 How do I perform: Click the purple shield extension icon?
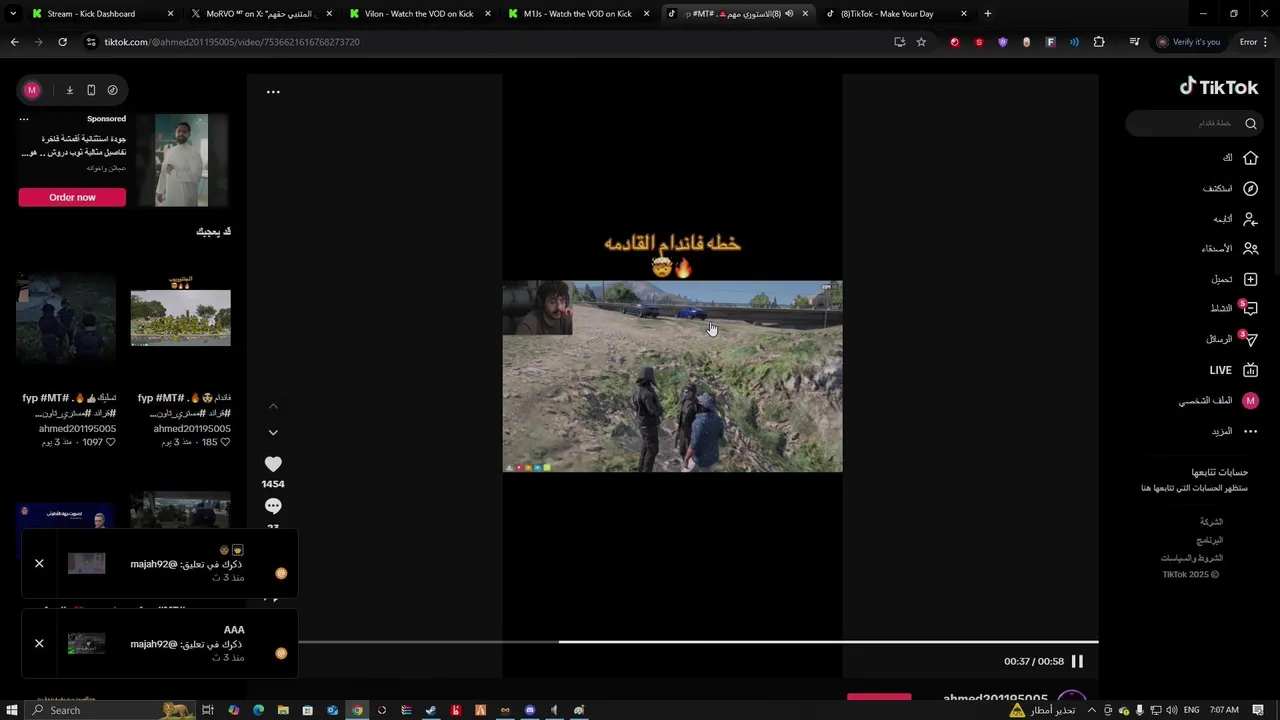[x=1003, y=42]
